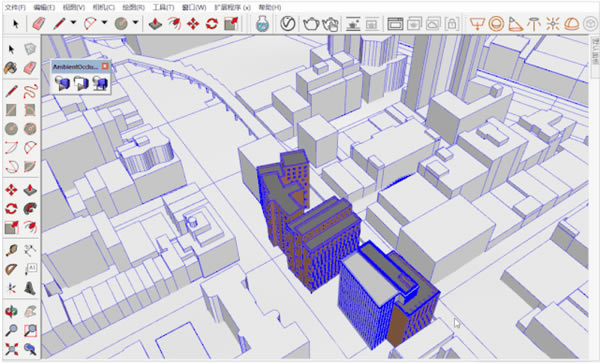Screen dimensions: 600x363
Task: Select Make Component tool in left palette
Action: point(30,49)
